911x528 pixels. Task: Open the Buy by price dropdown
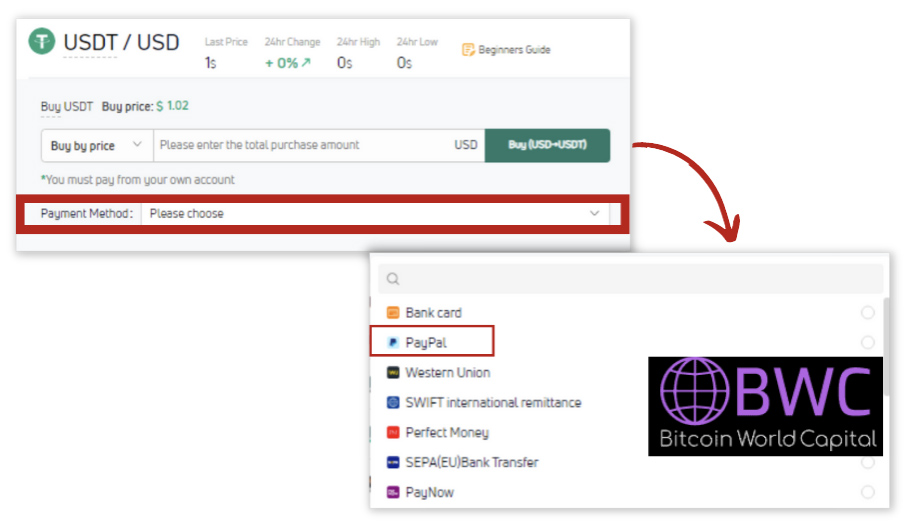[x=97, y=145]
